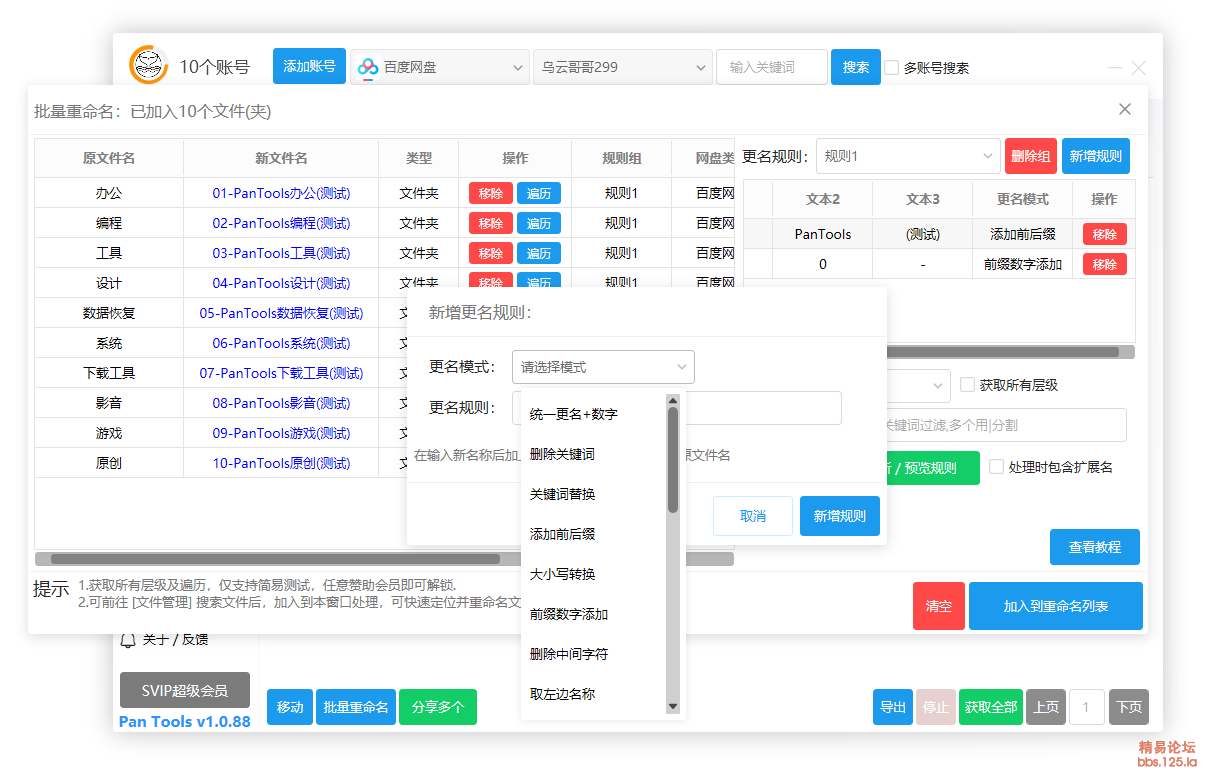Click the red 删除组 button
The height and width of the screenshot is (779, 1210).
pyautogui.click(x=1031, y=156)
